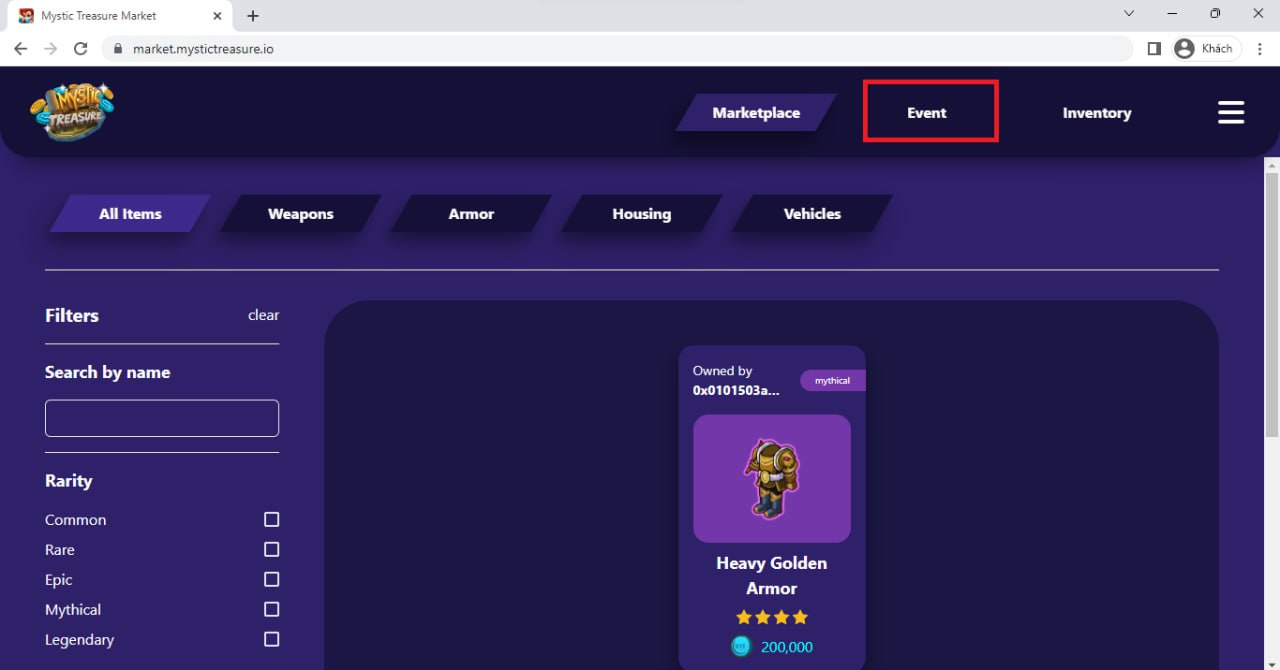1280x670 pixels.
Task: Click the browser forward arrow
Action: click(50, 48)
